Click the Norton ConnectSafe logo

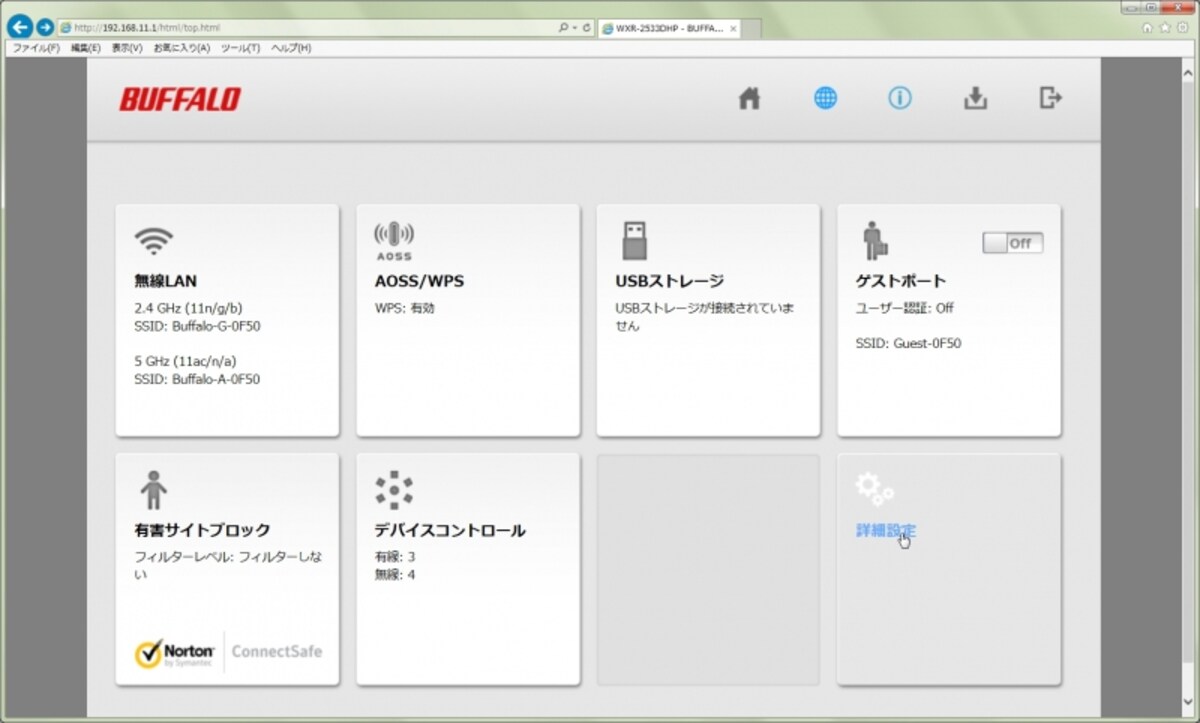pos(228,652)
